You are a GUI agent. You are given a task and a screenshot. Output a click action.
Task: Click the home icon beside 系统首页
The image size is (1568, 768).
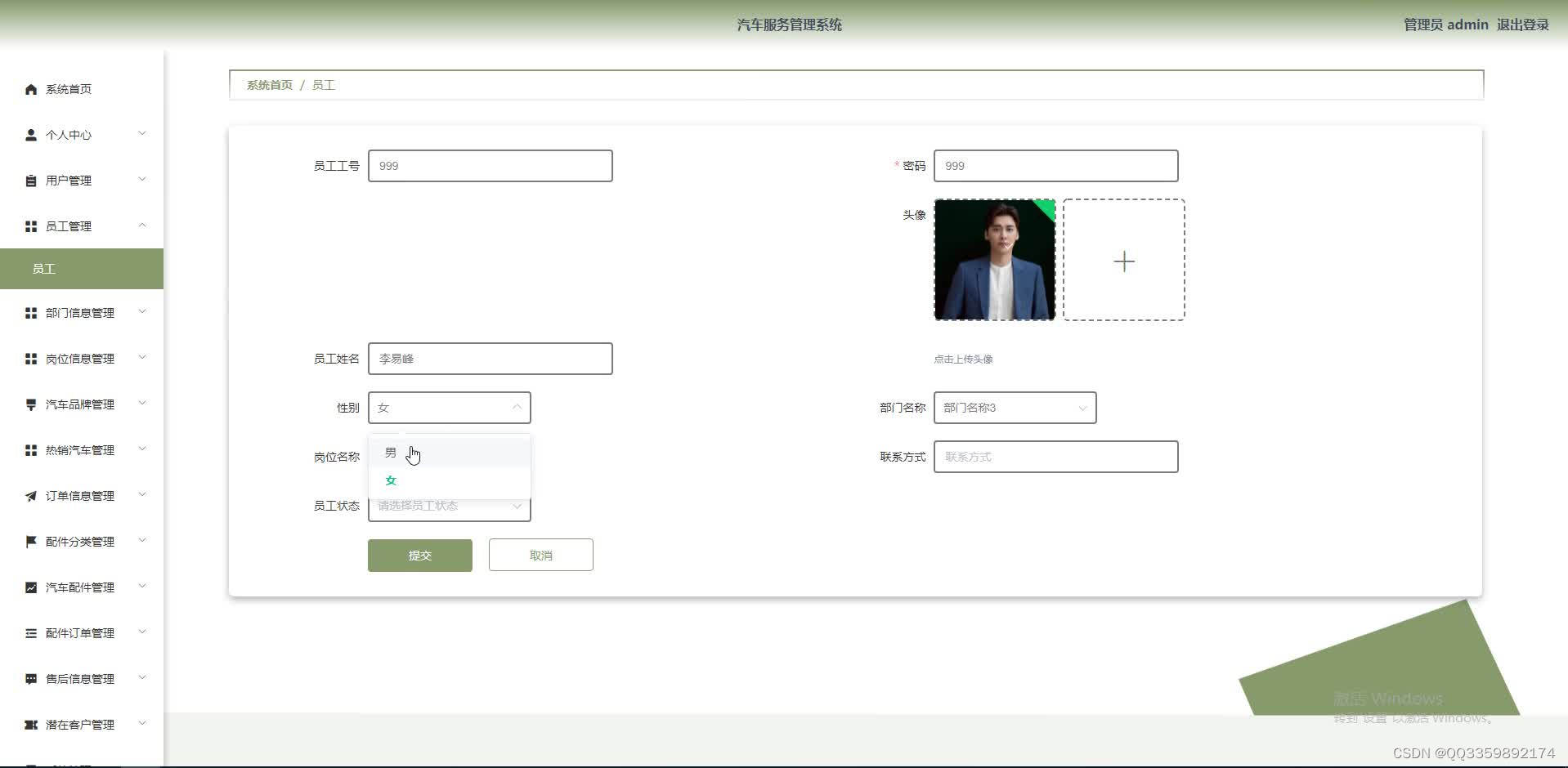[x=31, y=89]
